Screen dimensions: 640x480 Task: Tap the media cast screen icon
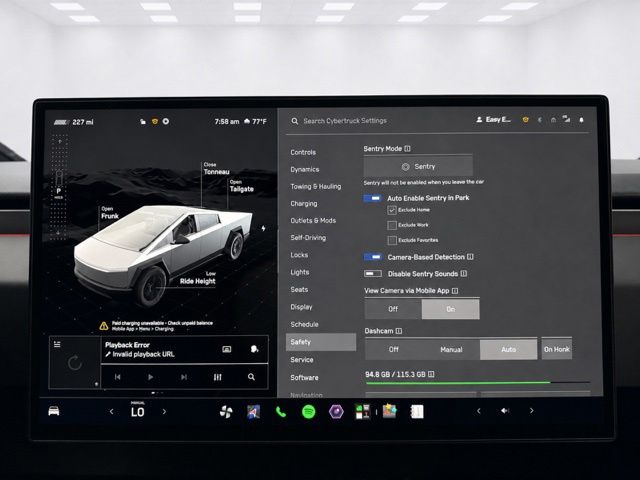pyautogui.click(x=227, y=349)
